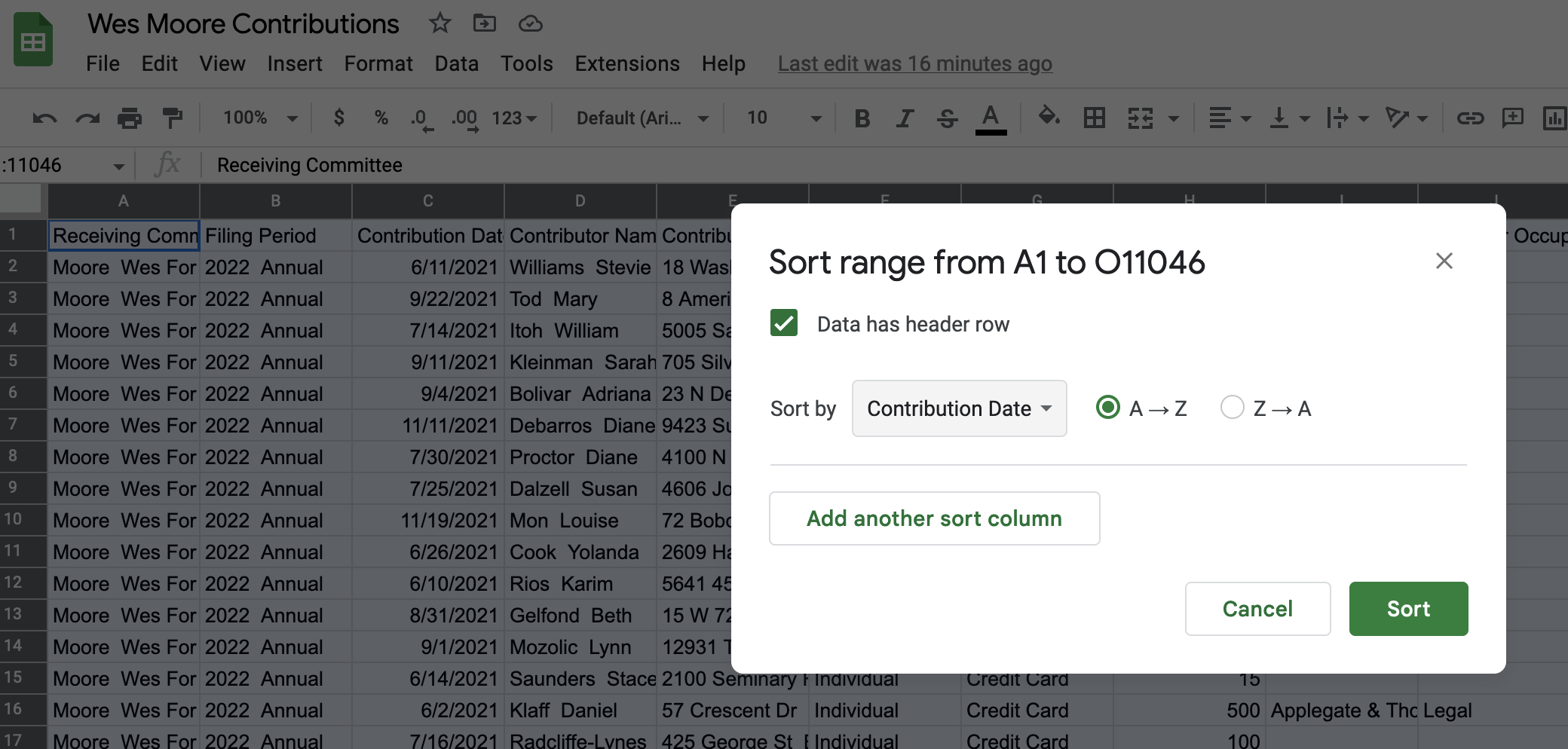View the cloud save status icon
This screenshot has width=1568, height=749.
[531, 24]
